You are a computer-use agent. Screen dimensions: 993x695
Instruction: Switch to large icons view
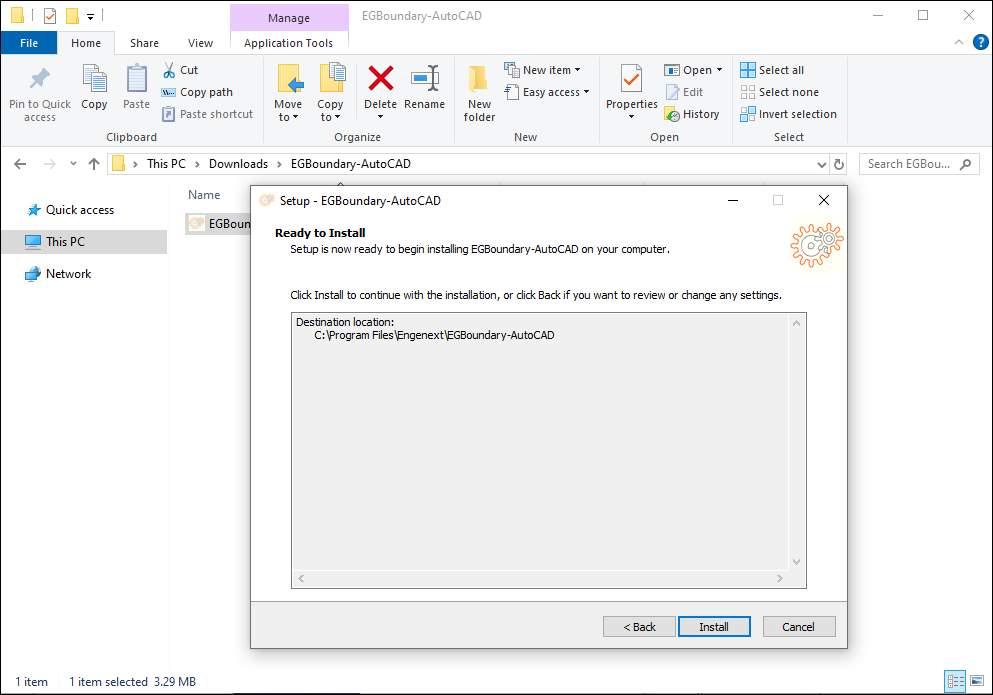click(x=977, y=682)
